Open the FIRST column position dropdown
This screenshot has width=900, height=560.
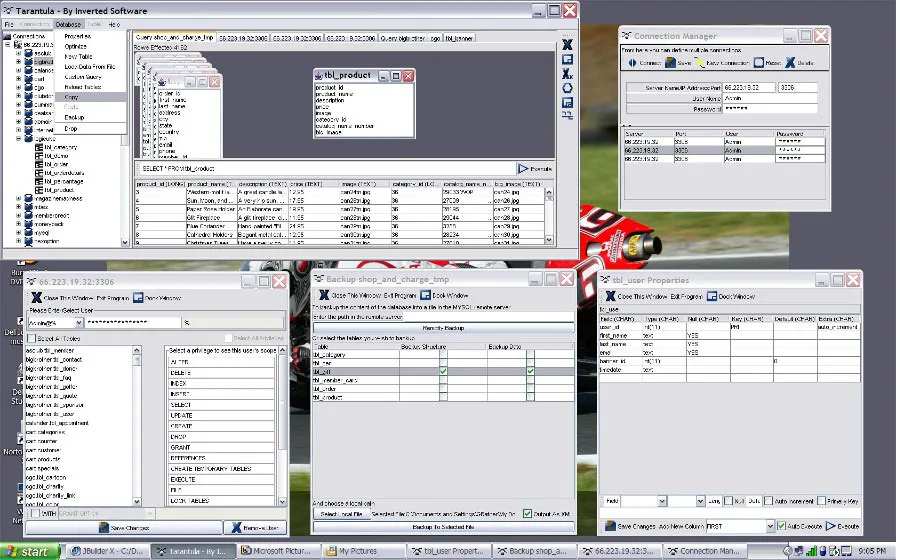click(769, 526)
